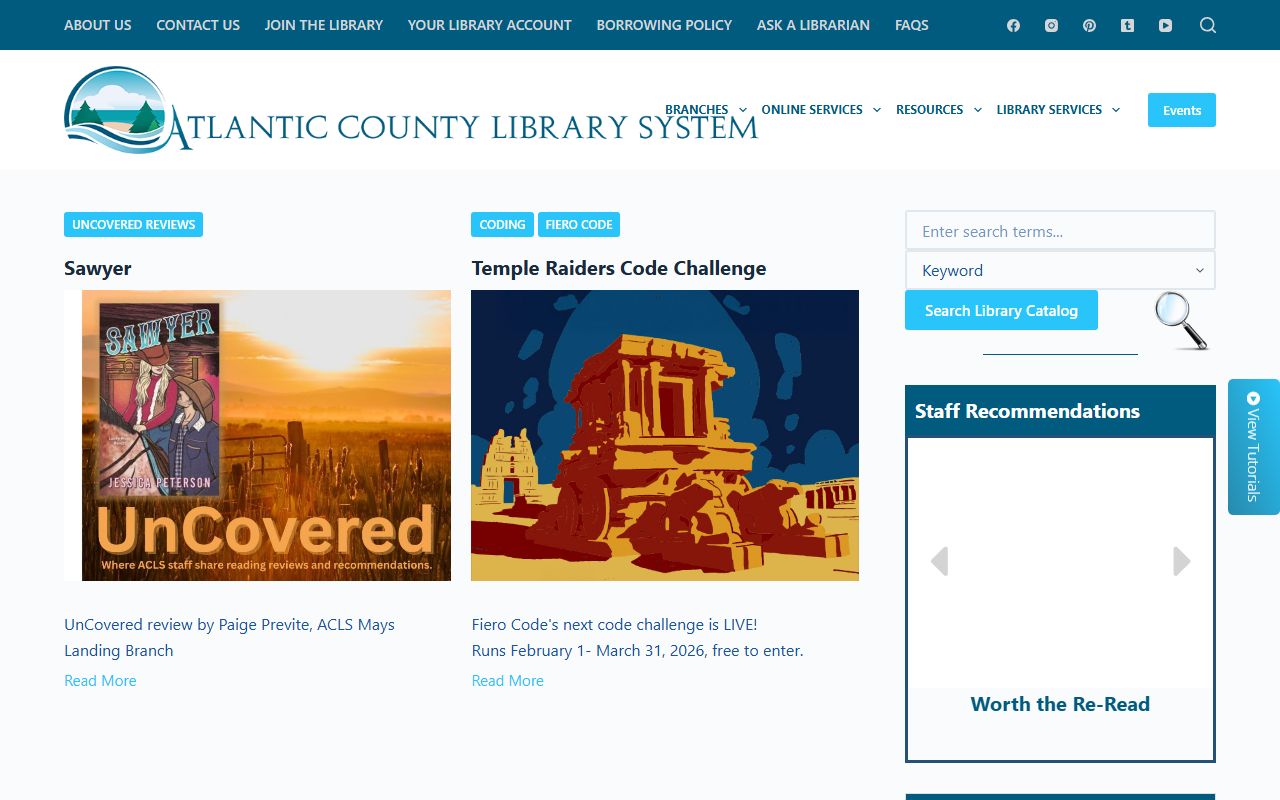
Task: Open site search magnifier in top bar
Action: pos(1208,25)
